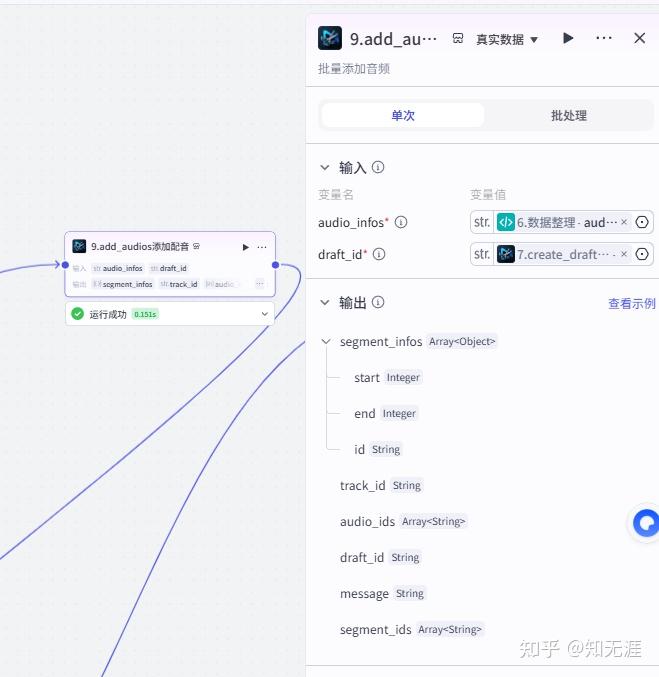659x677 pixels.
Task: Collapse the 输出 section
Action: coord(325,302)
